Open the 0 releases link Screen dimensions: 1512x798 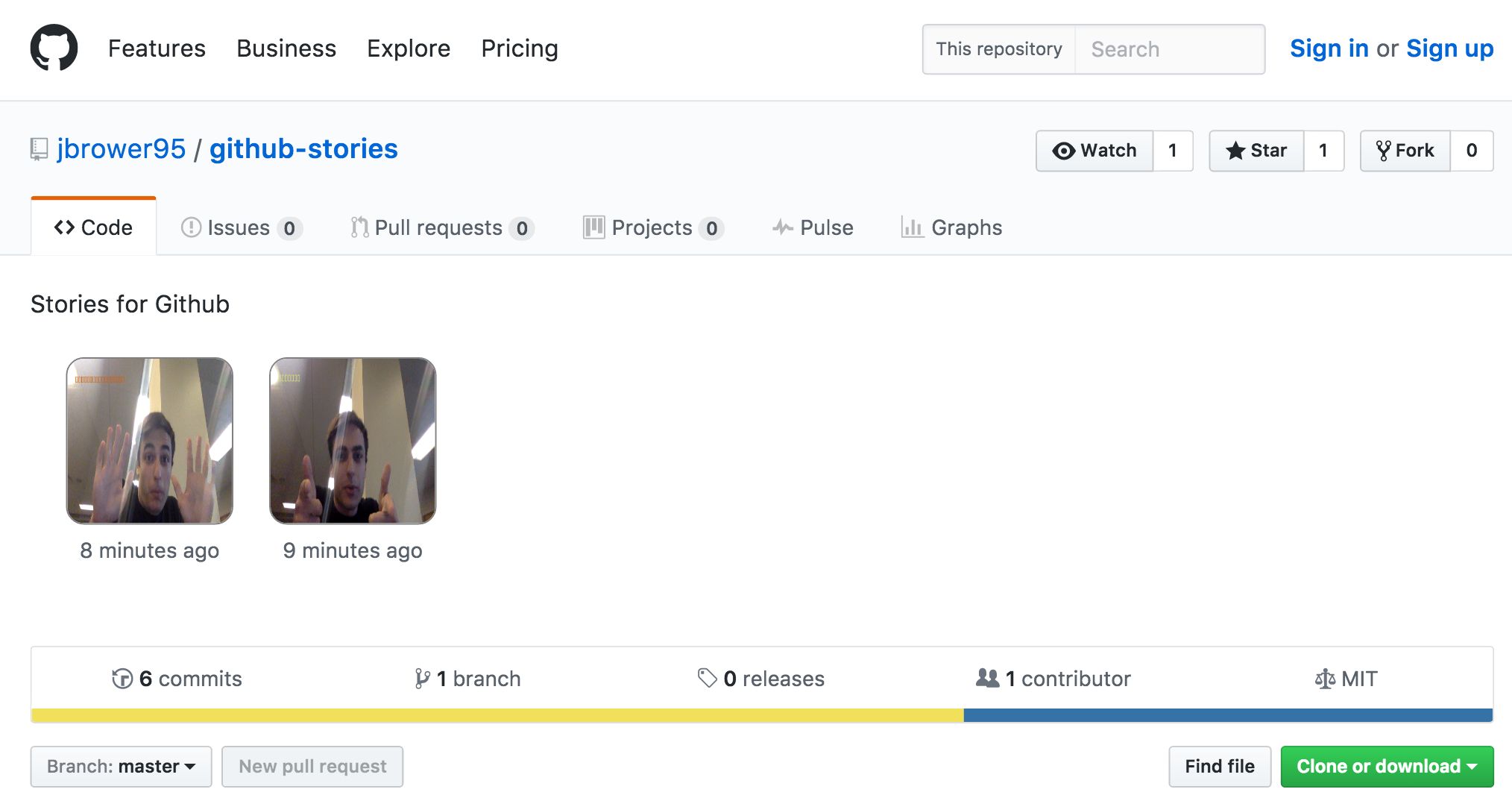[761, 679]
